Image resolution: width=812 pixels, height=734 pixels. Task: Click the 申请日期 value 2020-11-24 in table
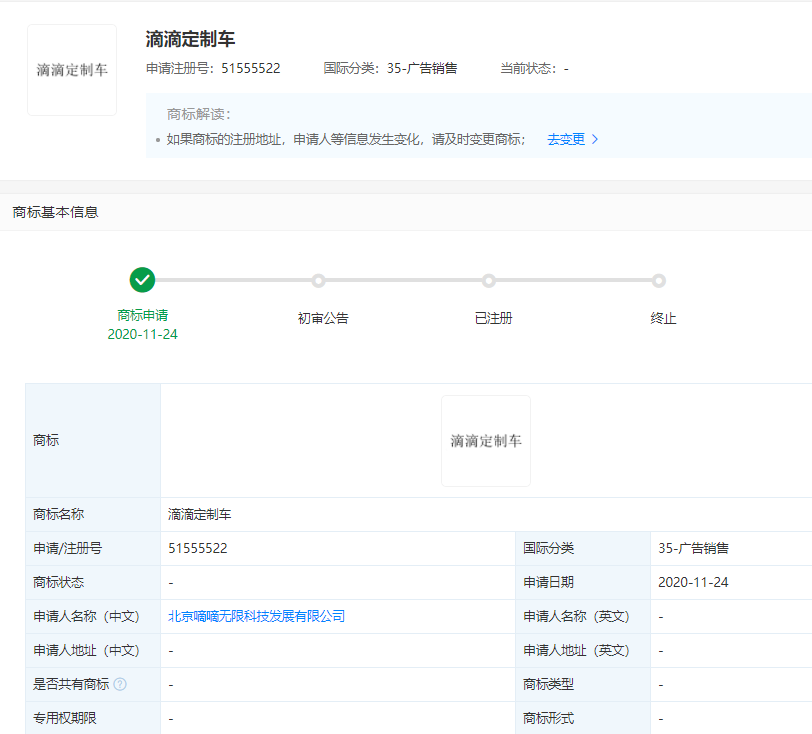point(693,582)
